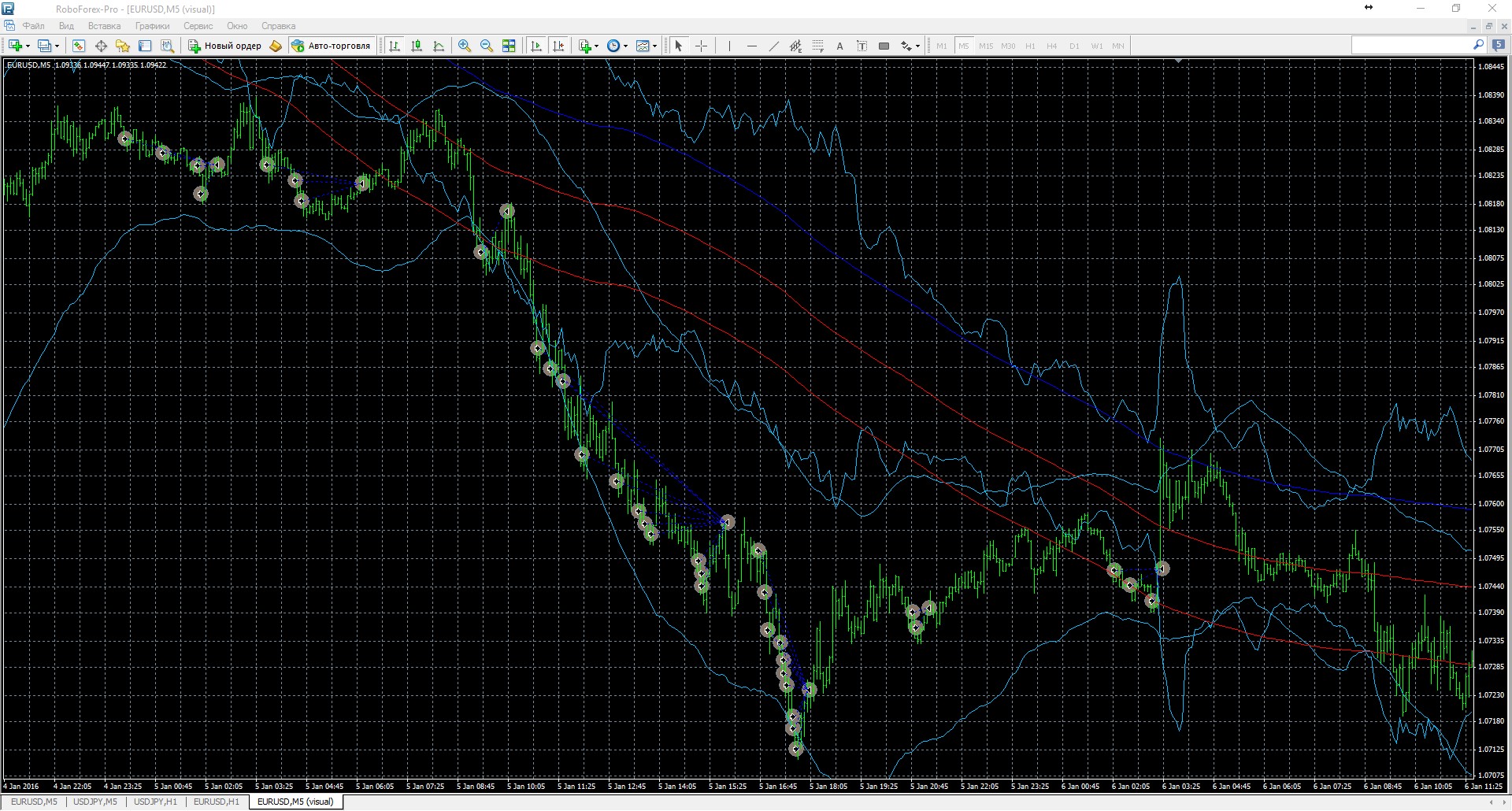Screen dimensions: 1512x811
Task: Click the Profiles icon
Action: coord(44,46)
